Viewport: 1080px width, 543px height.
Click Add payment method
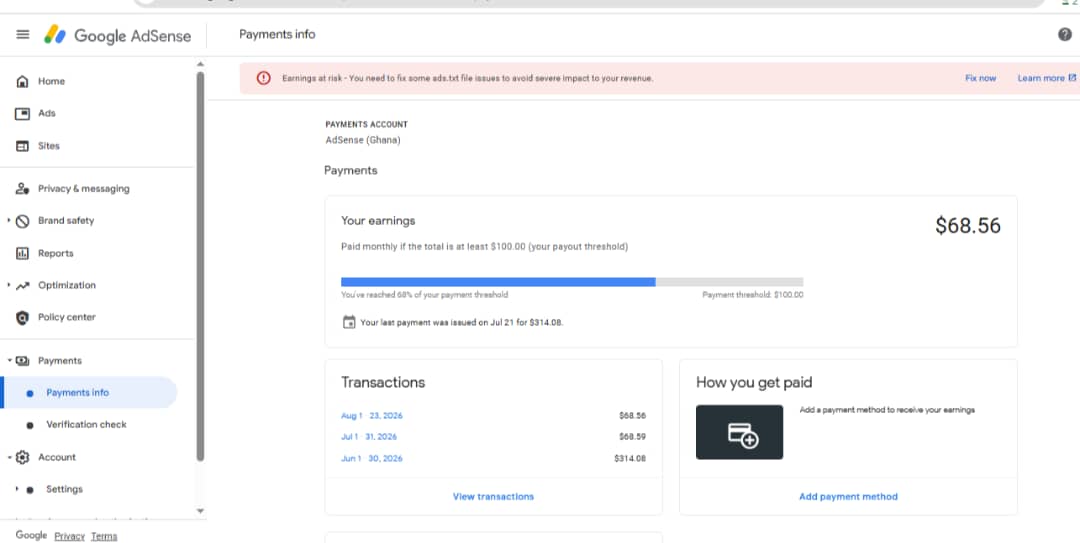(848, 497)
